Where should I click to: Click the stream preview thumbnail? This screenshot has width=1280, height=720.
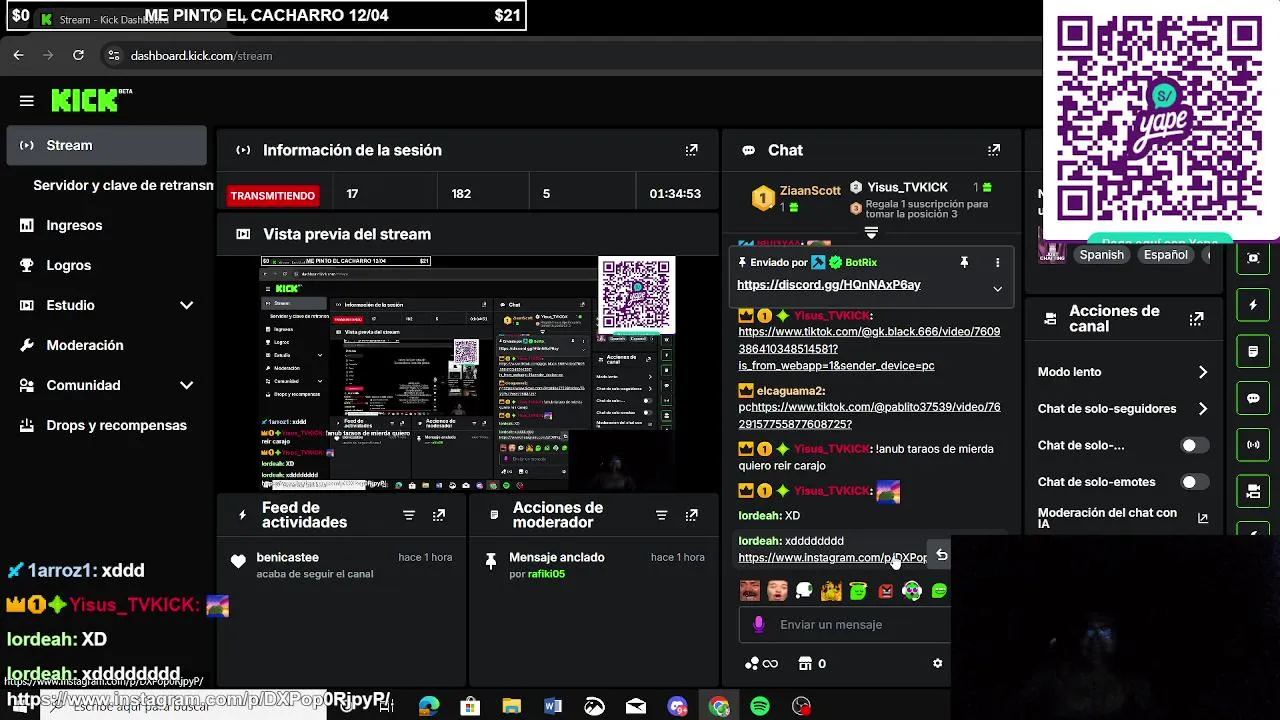coord(468,373)
